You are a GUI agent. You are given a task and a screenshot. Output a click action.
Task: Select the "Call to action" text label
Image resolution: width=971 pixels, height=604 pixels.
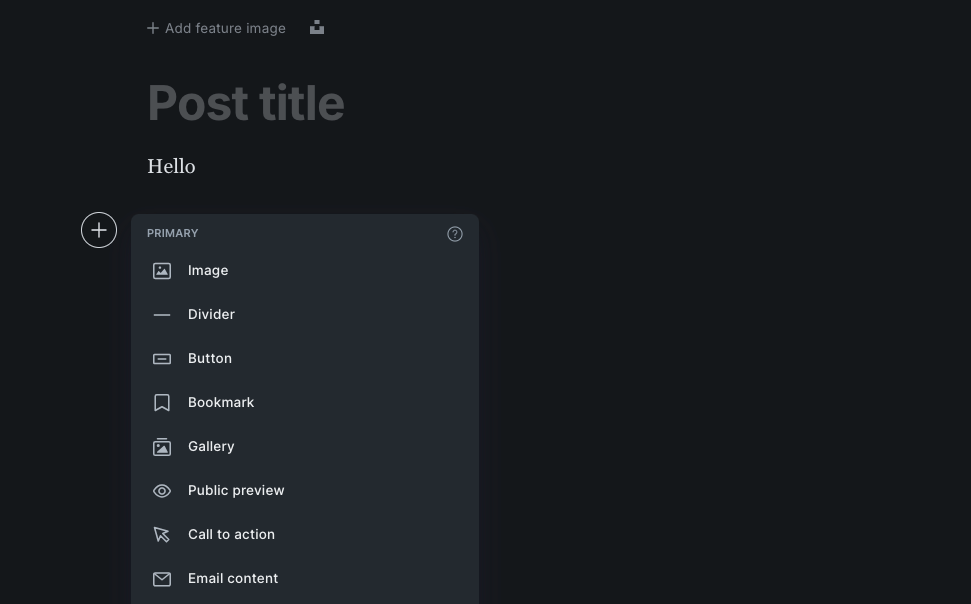231,535
